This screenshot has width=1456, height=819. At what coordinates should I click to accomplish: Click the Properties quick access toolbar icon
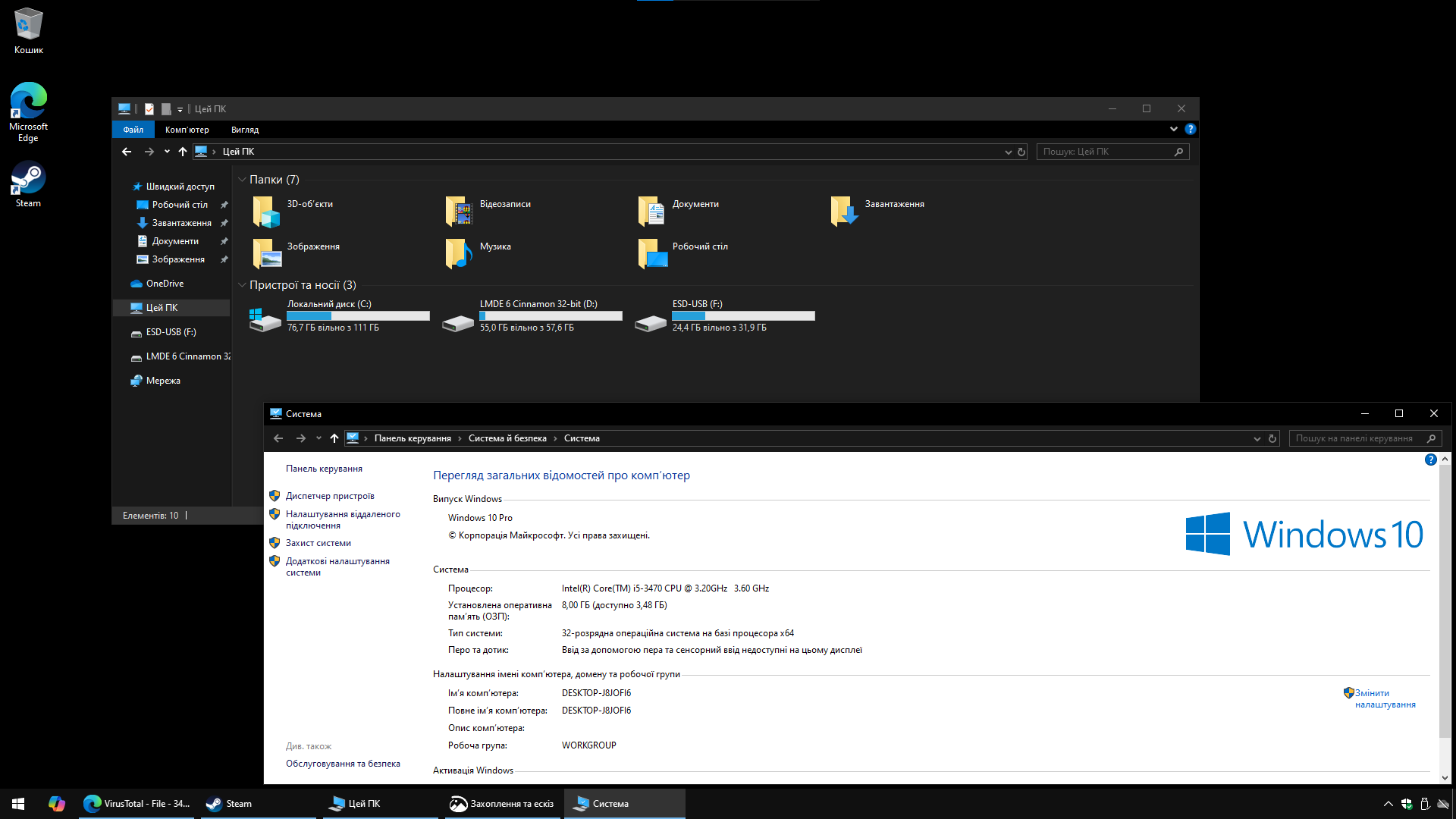[x=149, y=109]
